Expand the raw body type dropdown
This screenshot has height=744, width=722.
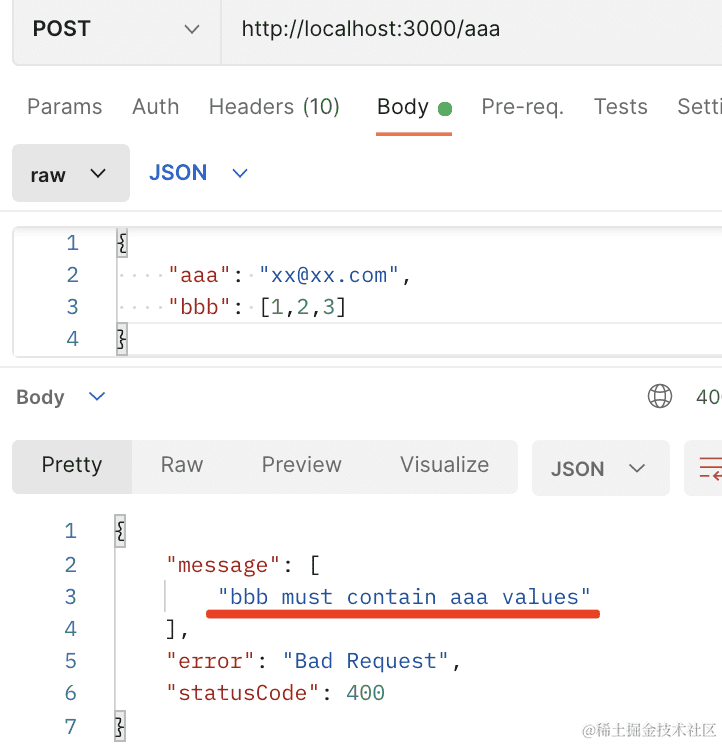70,174
